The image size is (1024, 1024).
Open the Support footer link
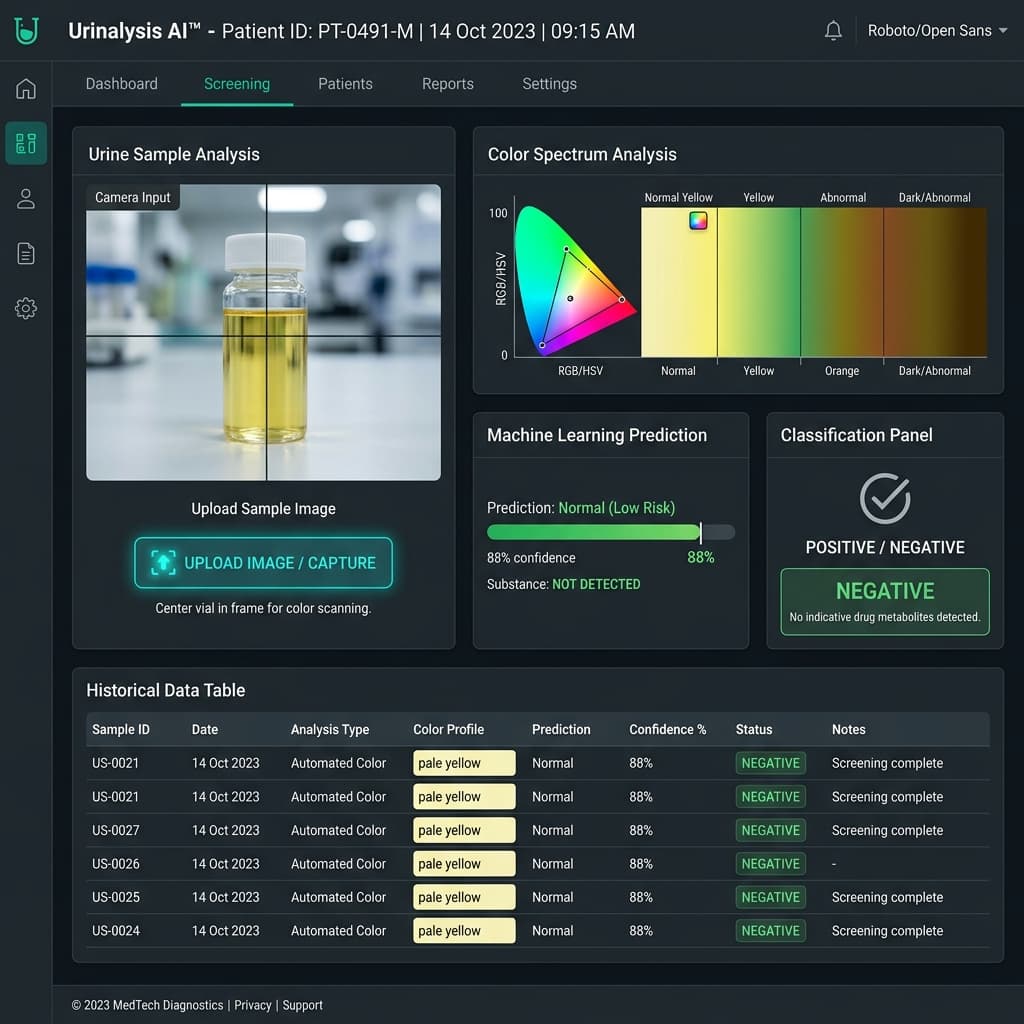click(302, 1005)
